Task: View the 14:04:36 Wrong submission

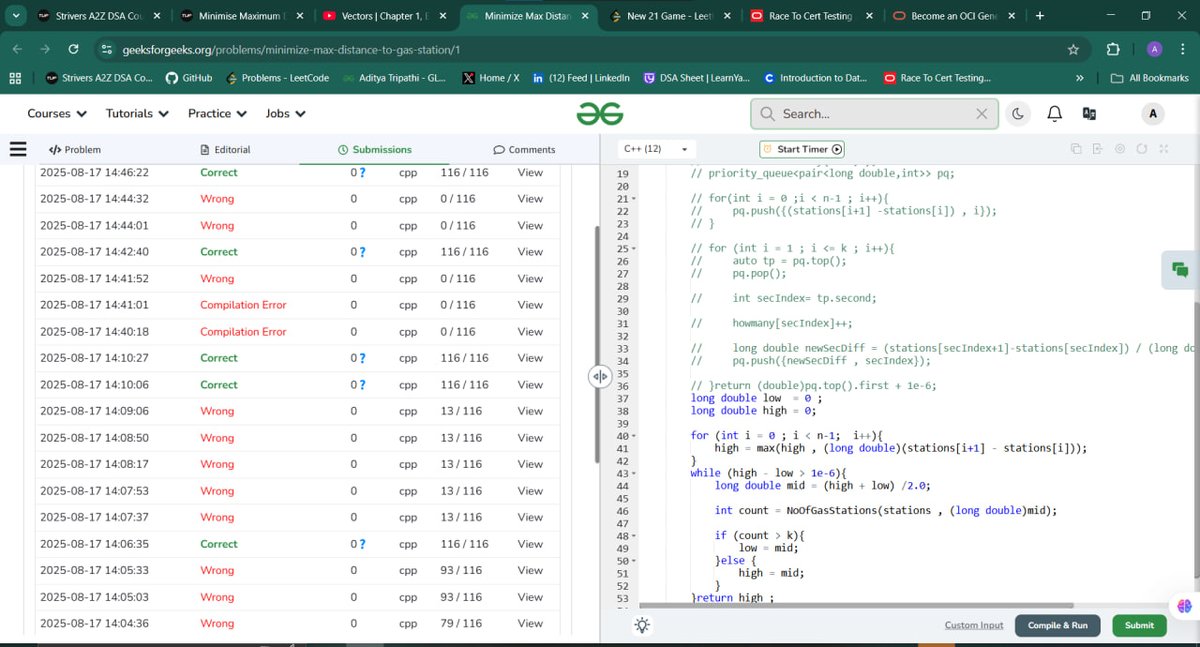Action: [530, 623]
